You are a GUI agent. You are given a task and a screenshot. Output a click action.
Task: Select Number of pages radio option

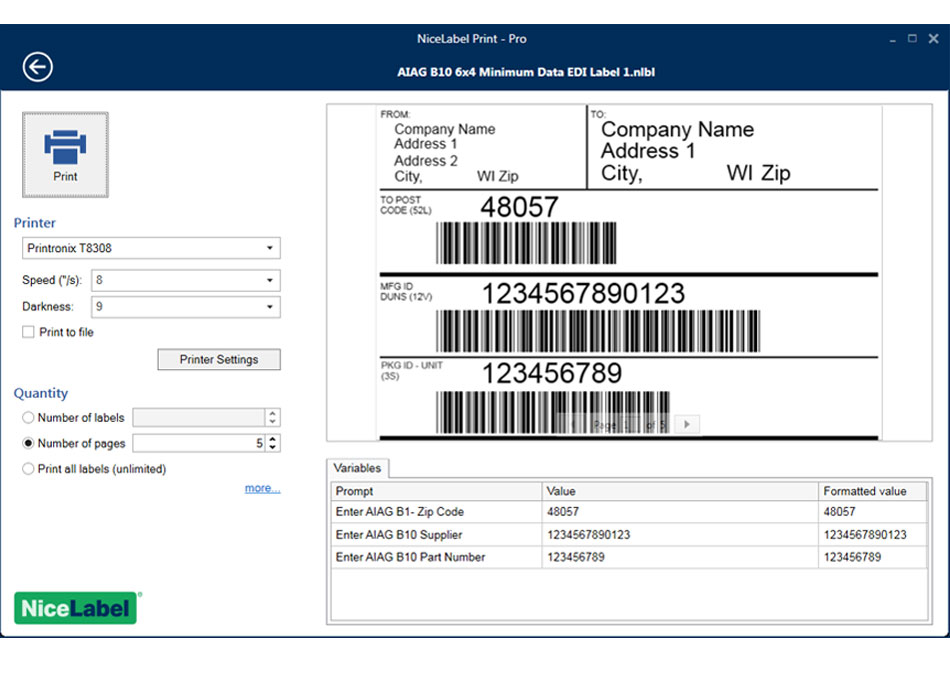click(28, 443)
